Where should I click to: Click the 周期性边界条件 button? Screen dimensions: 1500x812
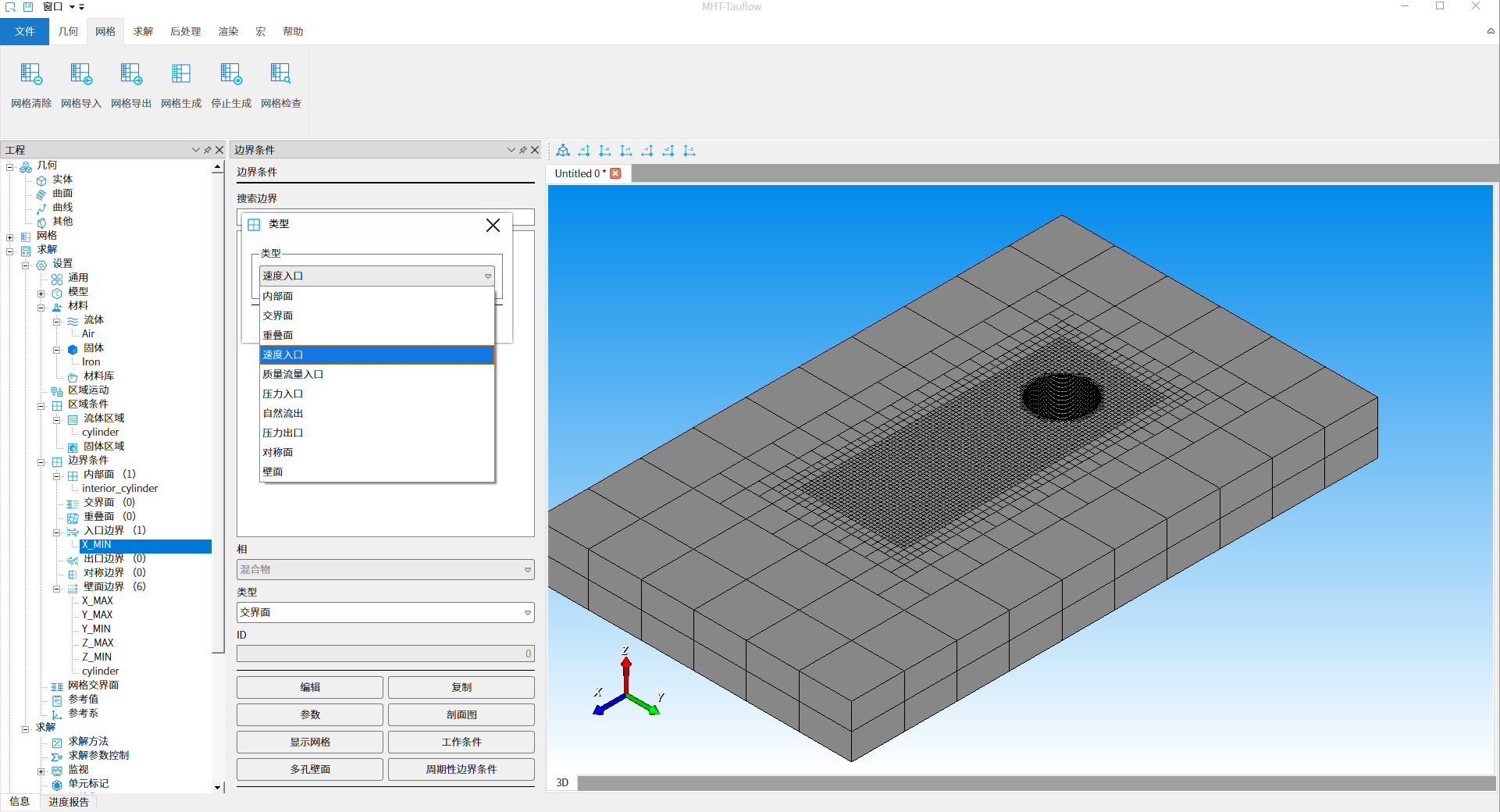coord(461,769)
